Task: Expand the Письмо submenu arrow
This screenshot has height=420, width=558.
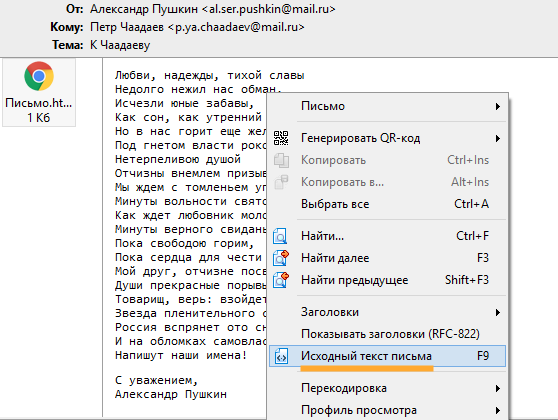Action: 498,106
